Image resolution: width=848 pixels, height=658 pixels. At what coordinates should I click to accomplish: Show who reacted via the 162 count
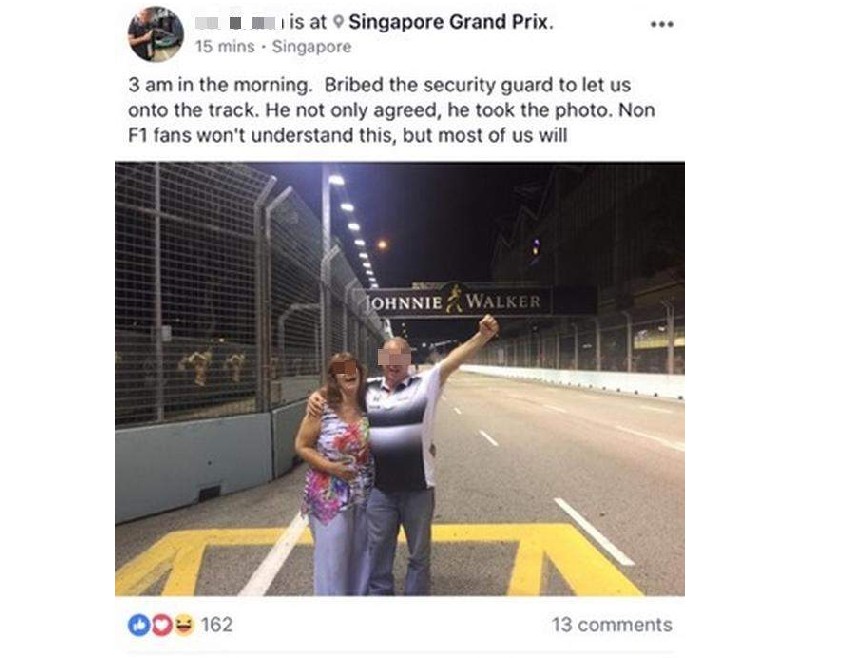pyautogui.click(x=217, y=625)
